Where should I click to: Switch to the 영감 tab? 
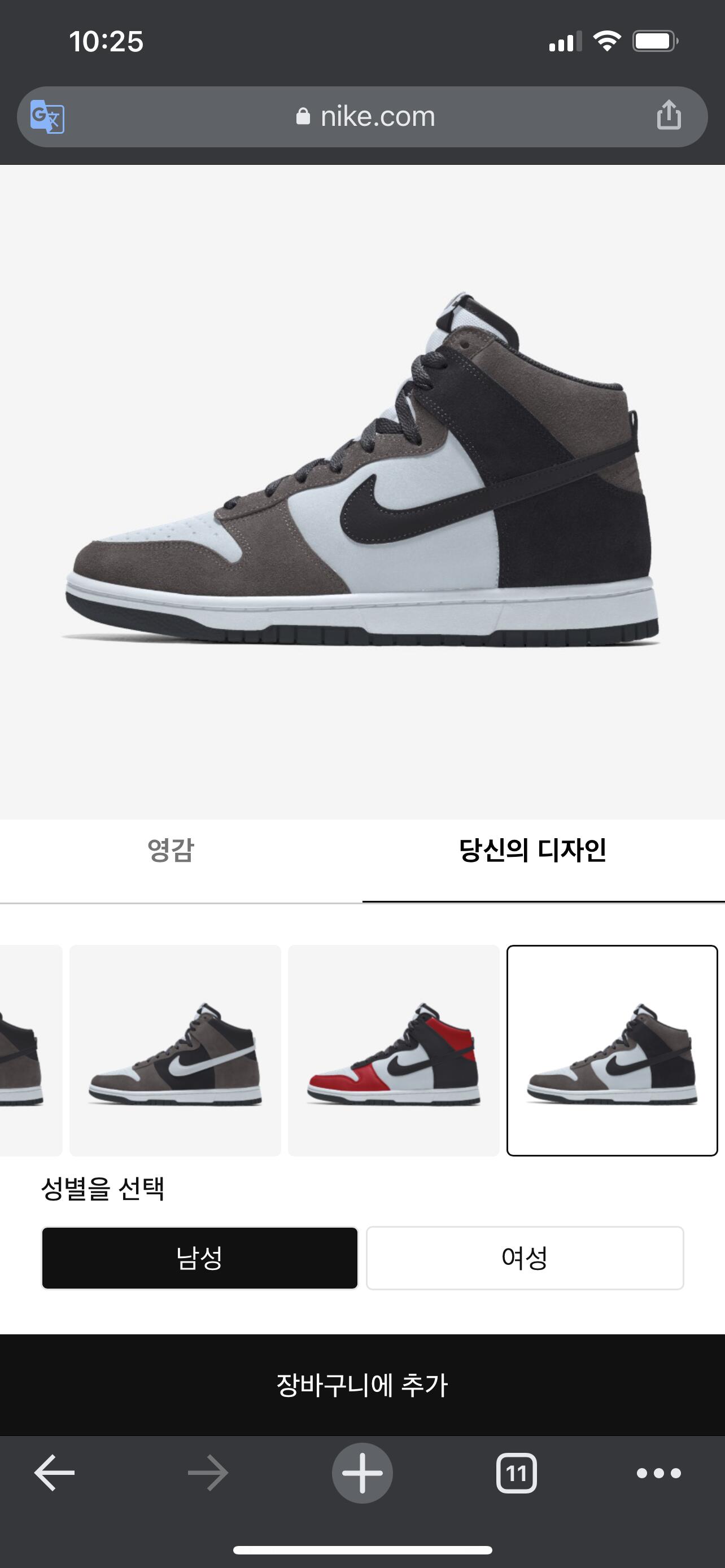tap(171, 849)
